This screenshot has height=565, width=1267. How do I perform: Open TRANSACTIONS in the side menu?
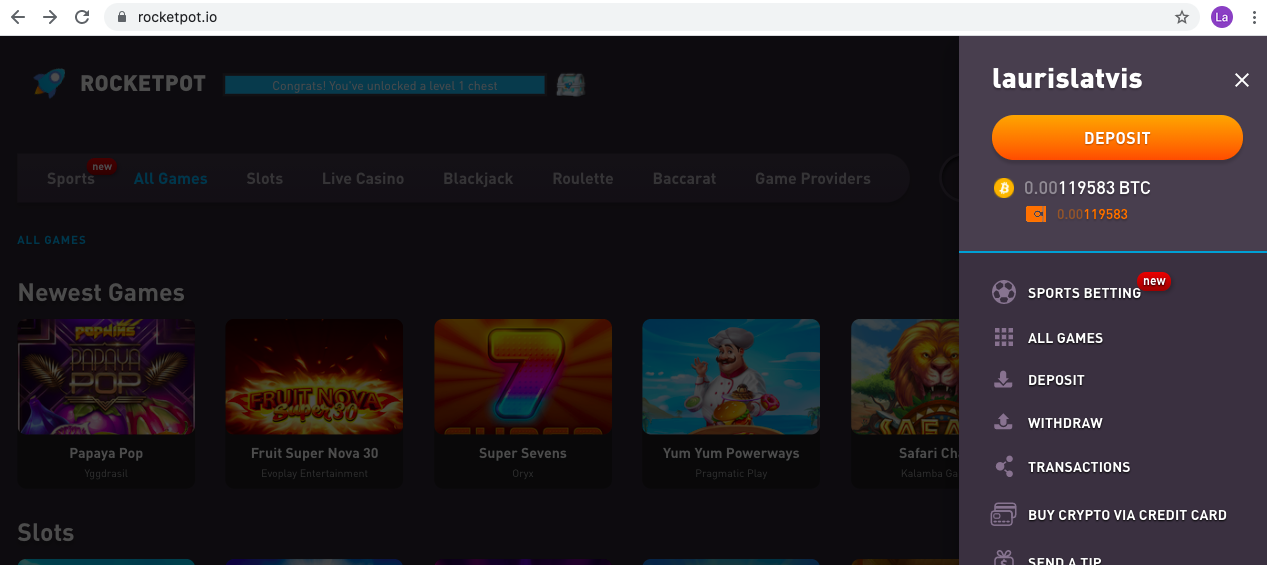(x=1079, y=467)
